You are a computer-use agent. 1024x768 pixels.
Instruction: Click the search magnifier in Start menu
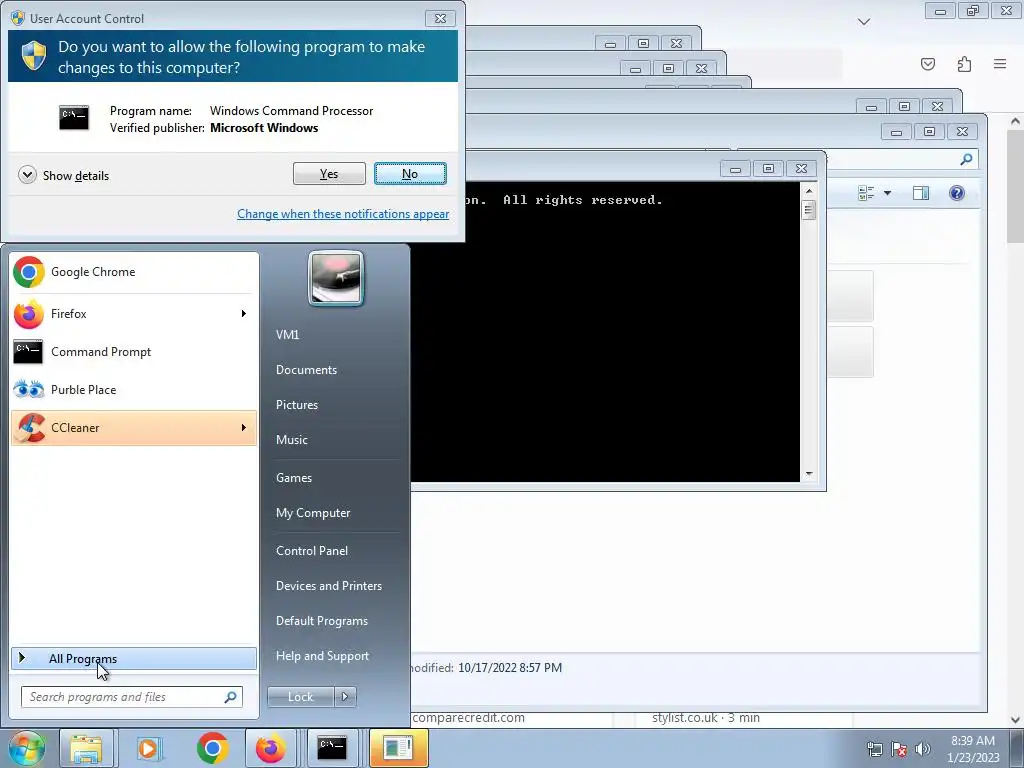click(231, 697)
